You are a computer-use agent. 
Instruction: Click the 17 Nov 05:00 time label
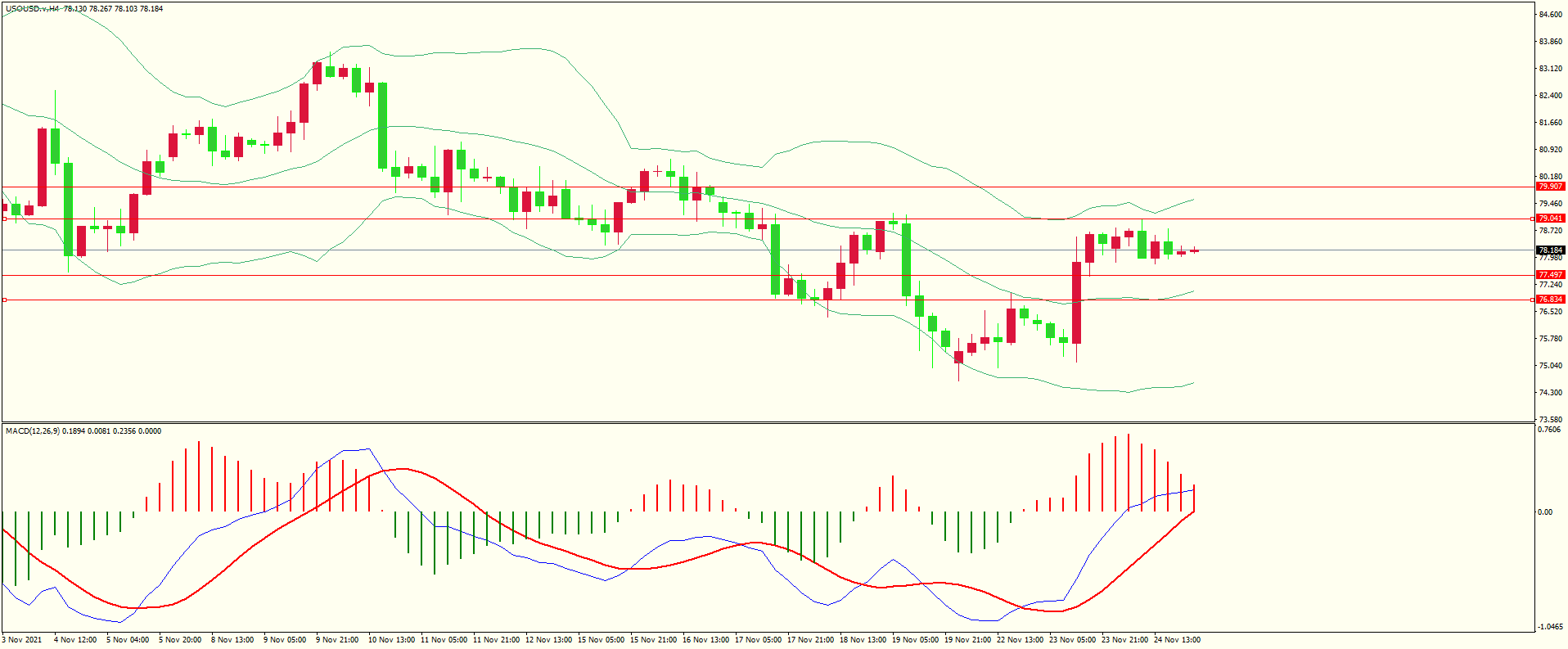758,640
